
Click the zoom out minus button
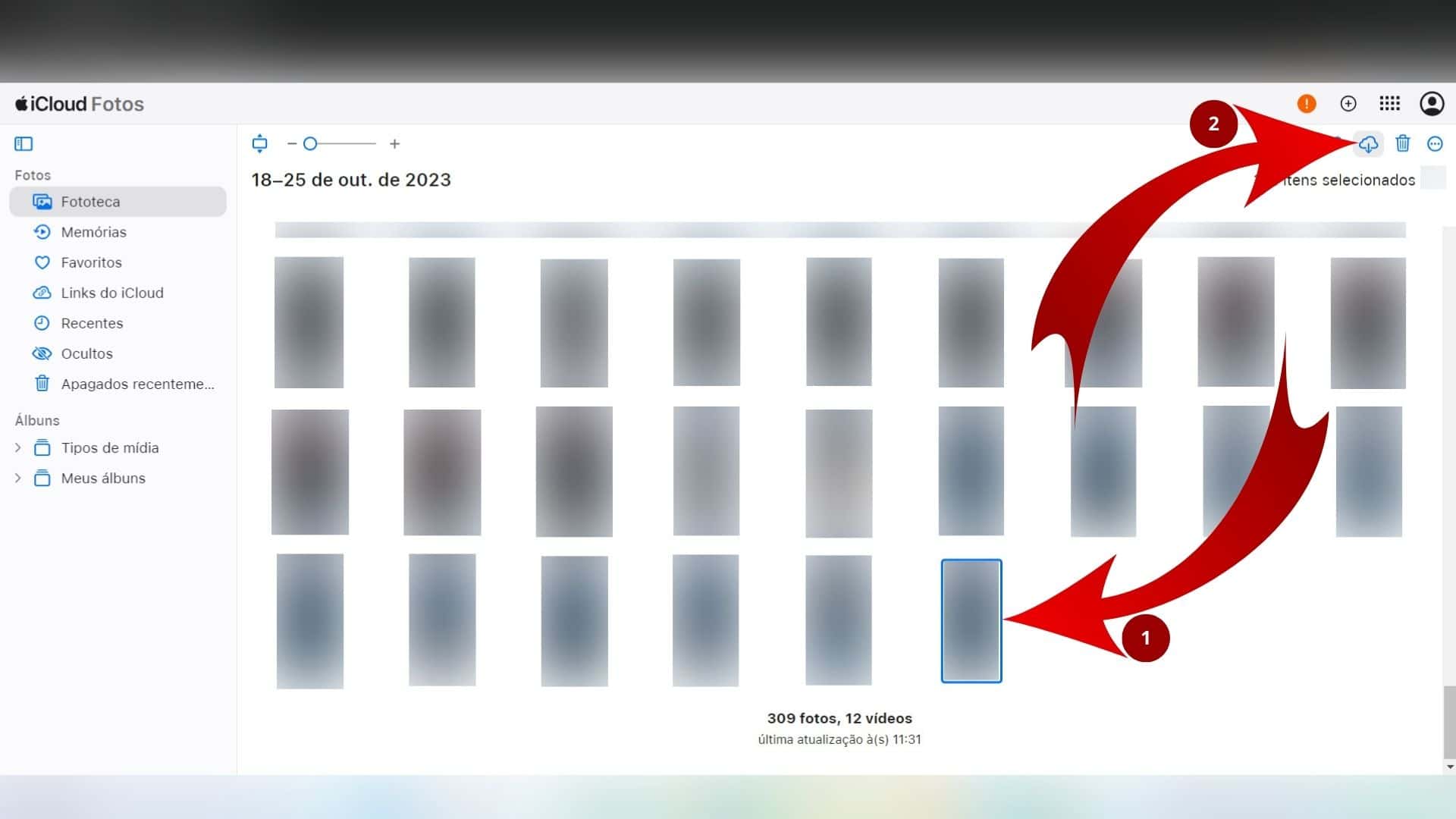[292, 143]
